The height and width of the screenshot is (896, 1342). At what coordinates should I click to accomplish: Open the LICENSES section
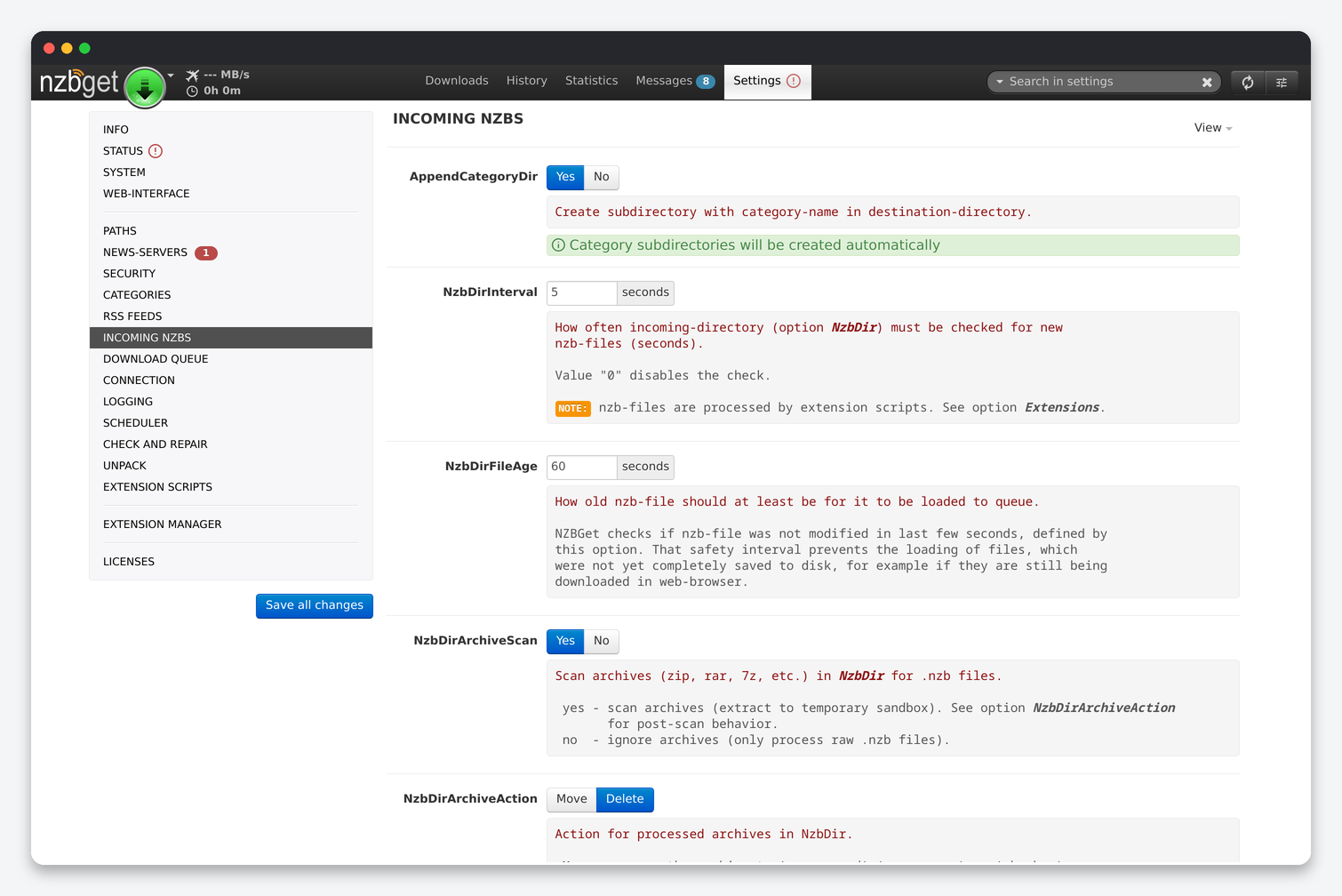tap(231, 562)
